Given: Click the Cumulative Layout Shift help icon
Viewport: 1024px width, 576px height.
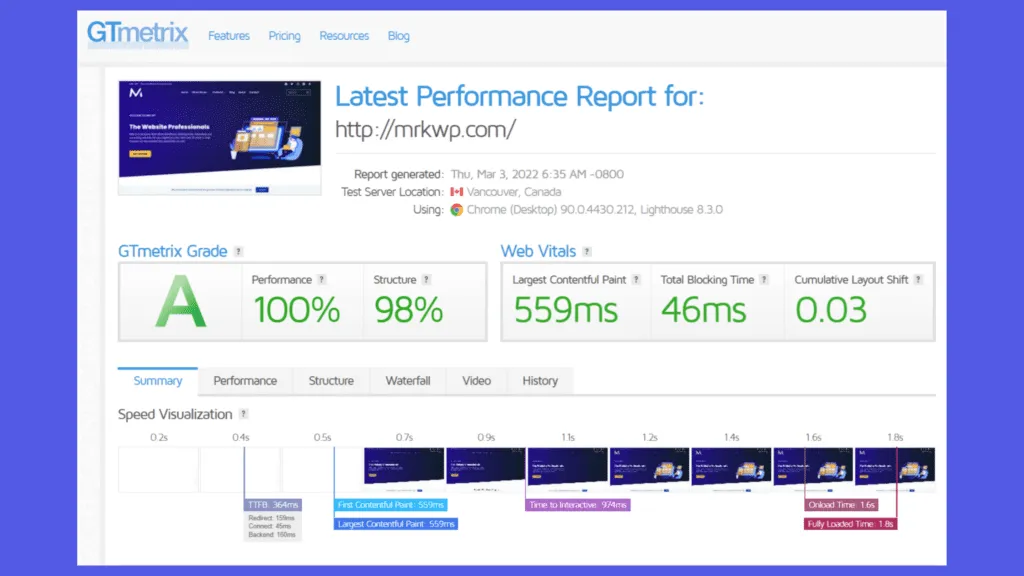Looking at the screenshot, I should [x=918, y=280].
